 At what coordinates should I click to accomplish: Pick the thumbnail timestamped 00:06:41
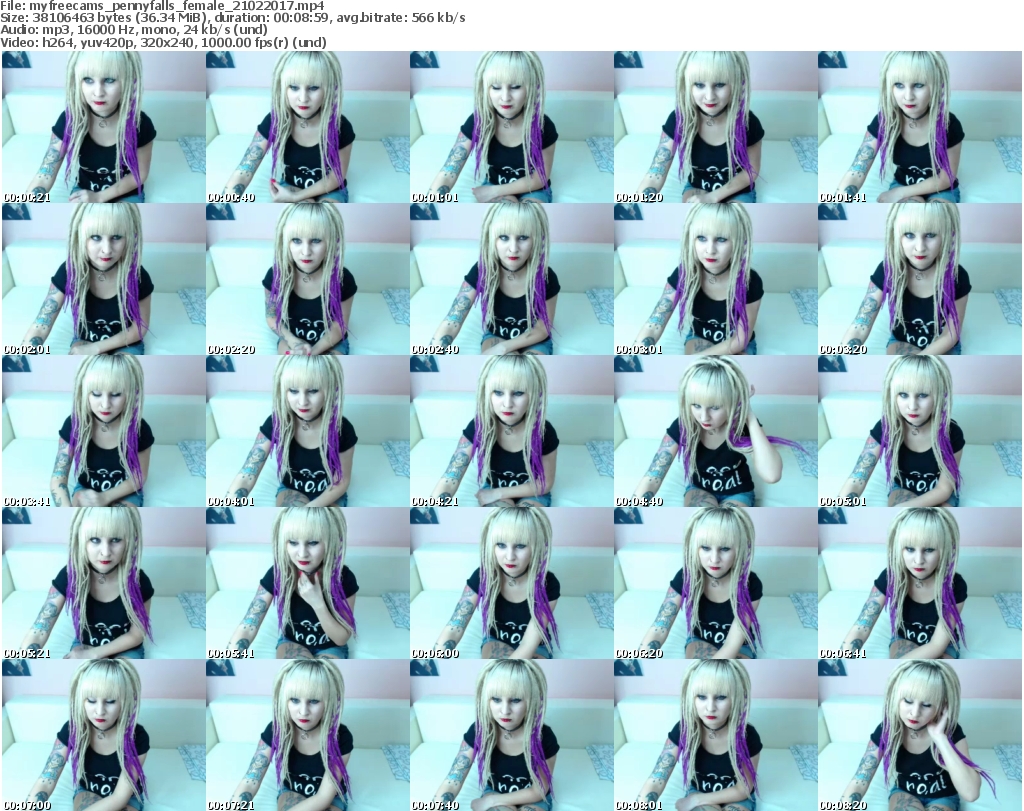pos(920,583)
